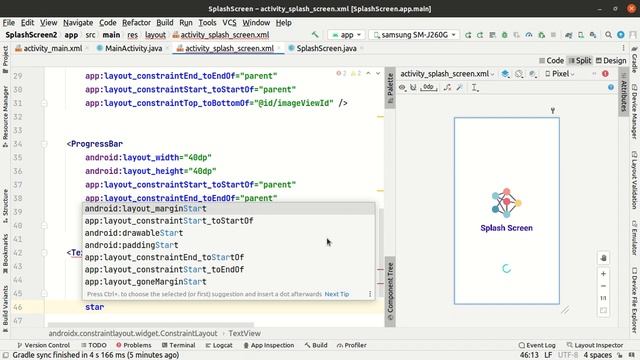Click fold marker on line 31

point(44,103)
